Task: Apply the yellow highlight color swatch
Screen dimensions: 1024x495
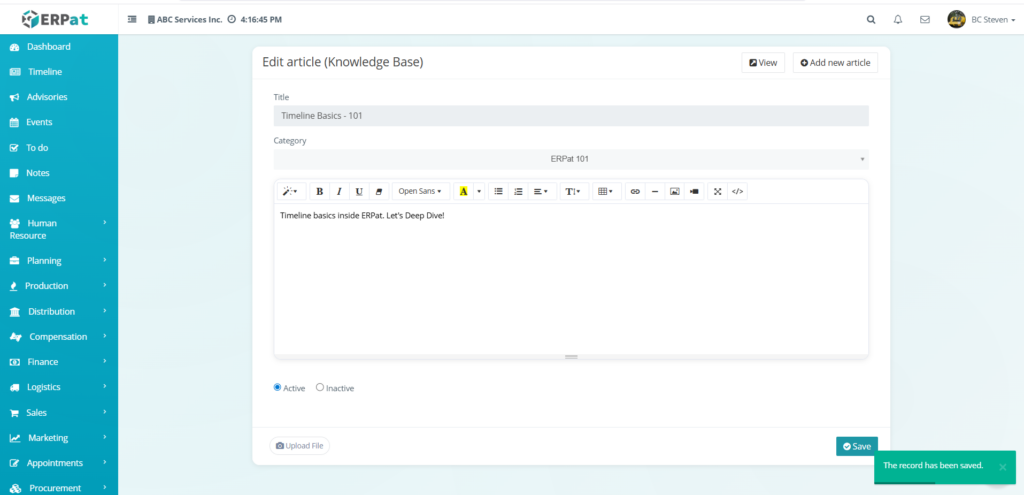Action: click(x=463, y=191)
